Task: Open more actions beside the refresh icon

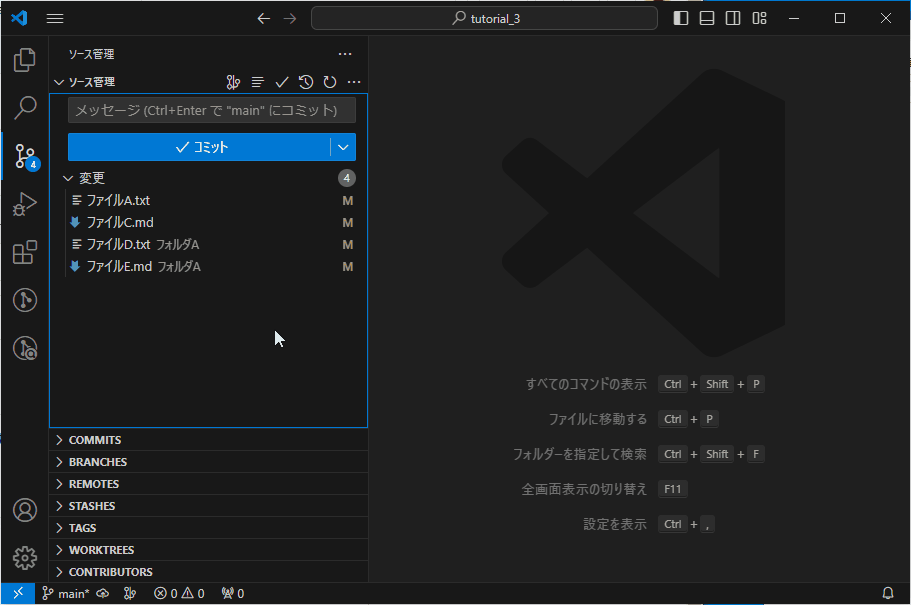Action: tap(354, 82)
